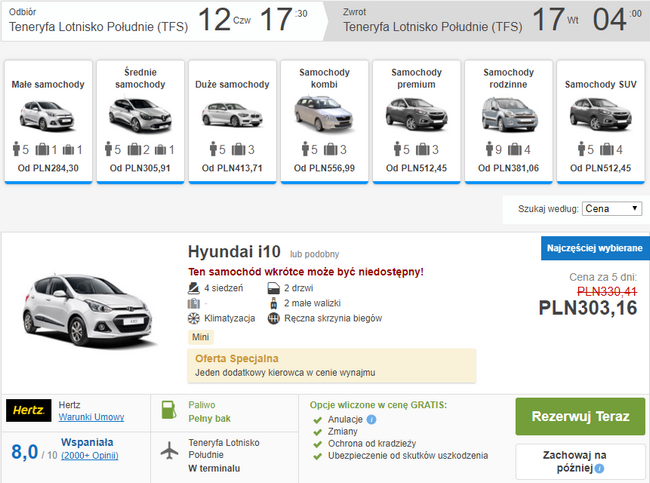The height and width of the screenshot is (483, 650).
Task: Click the red warning Ten samochód wkrótce może być niedostępny
Action: point(306,272)
